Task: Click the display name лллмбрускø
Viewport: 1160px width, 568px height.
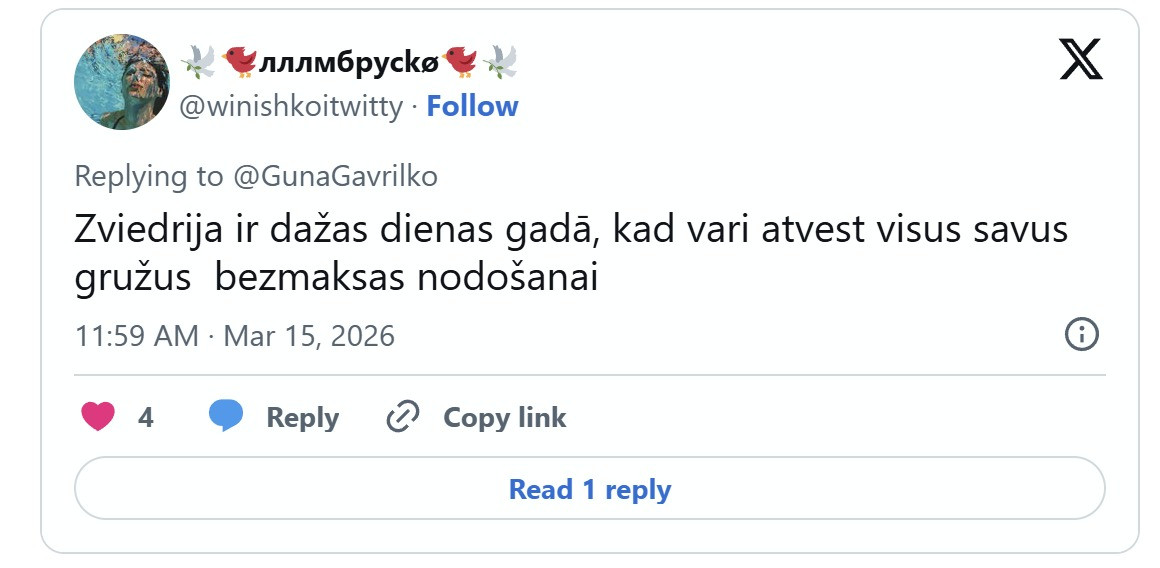Action: click(x=349, y=63)
